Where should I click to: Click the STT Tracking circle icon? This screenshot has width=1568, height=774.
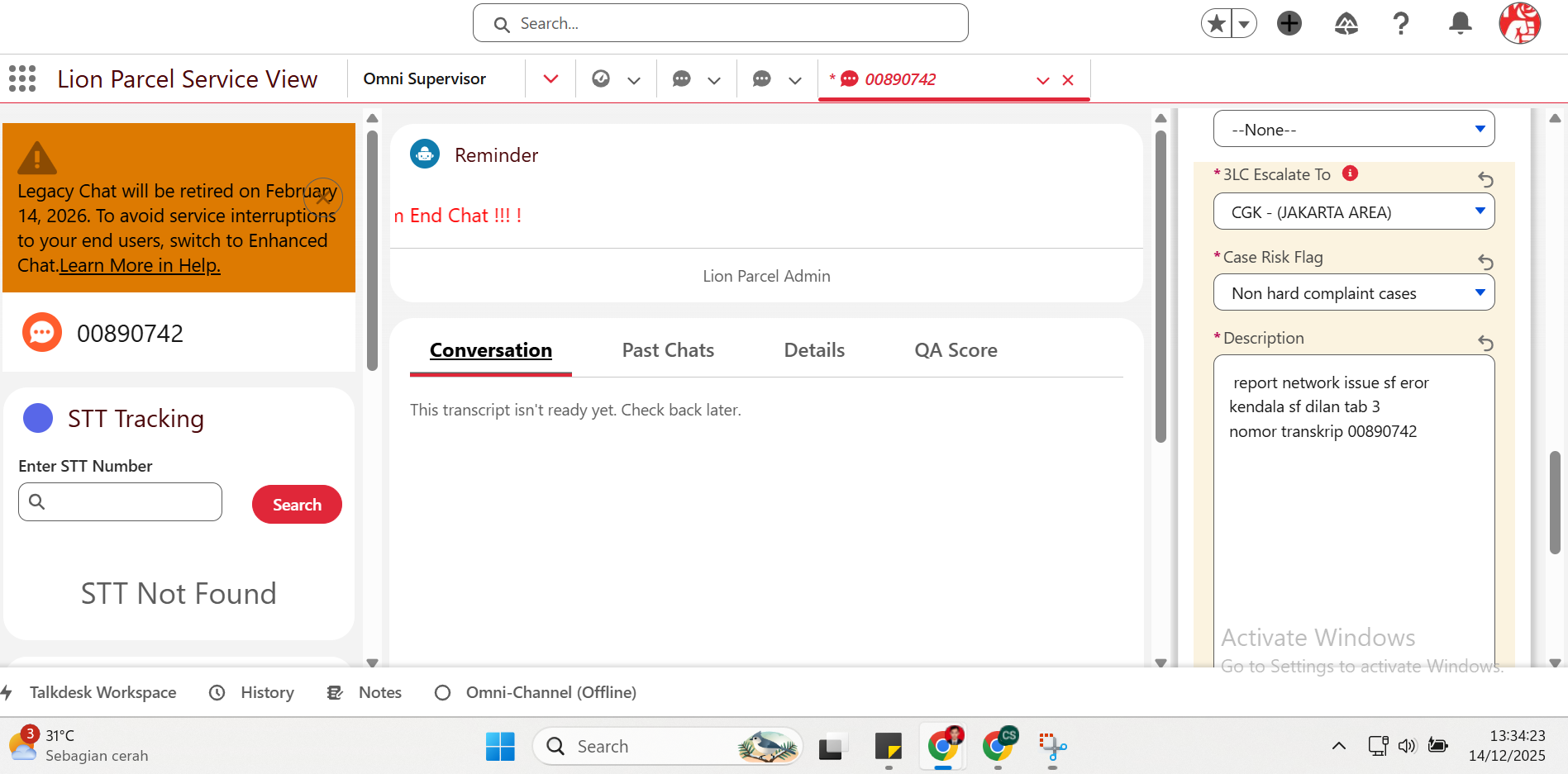coord(38,418)
